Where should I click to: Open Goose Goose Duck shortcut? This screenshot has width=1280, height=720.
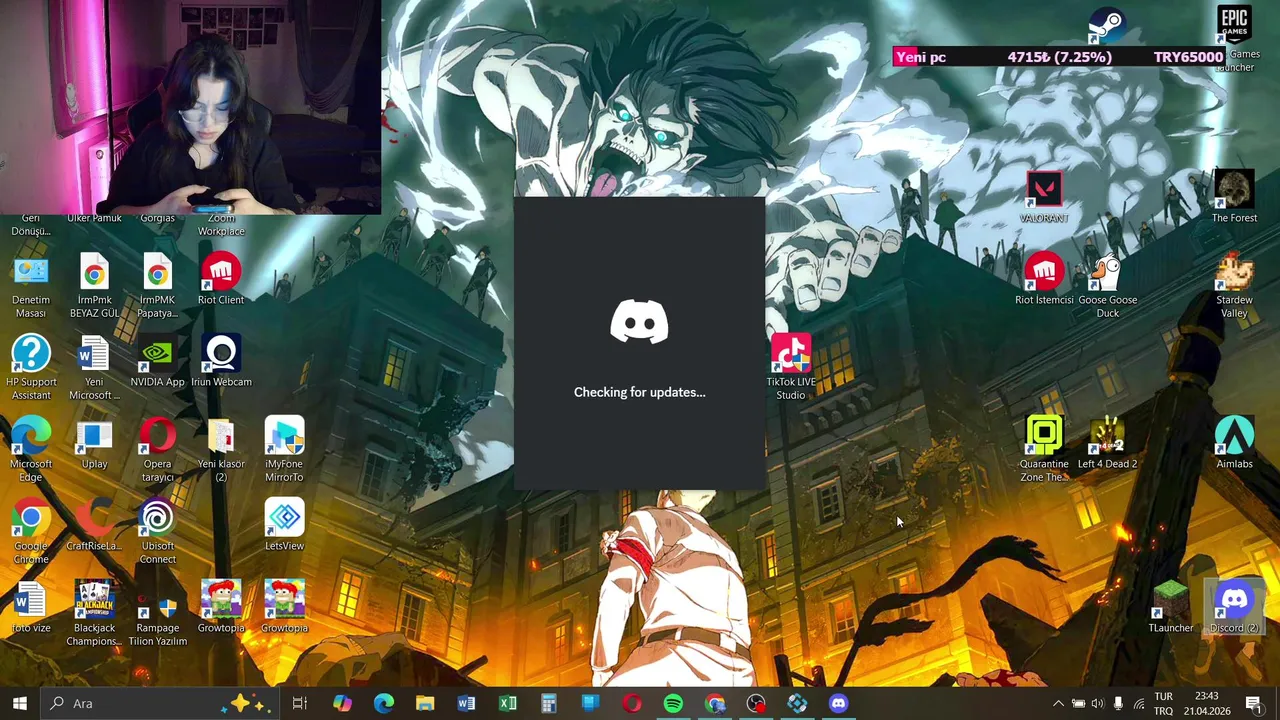[1107, 286]
